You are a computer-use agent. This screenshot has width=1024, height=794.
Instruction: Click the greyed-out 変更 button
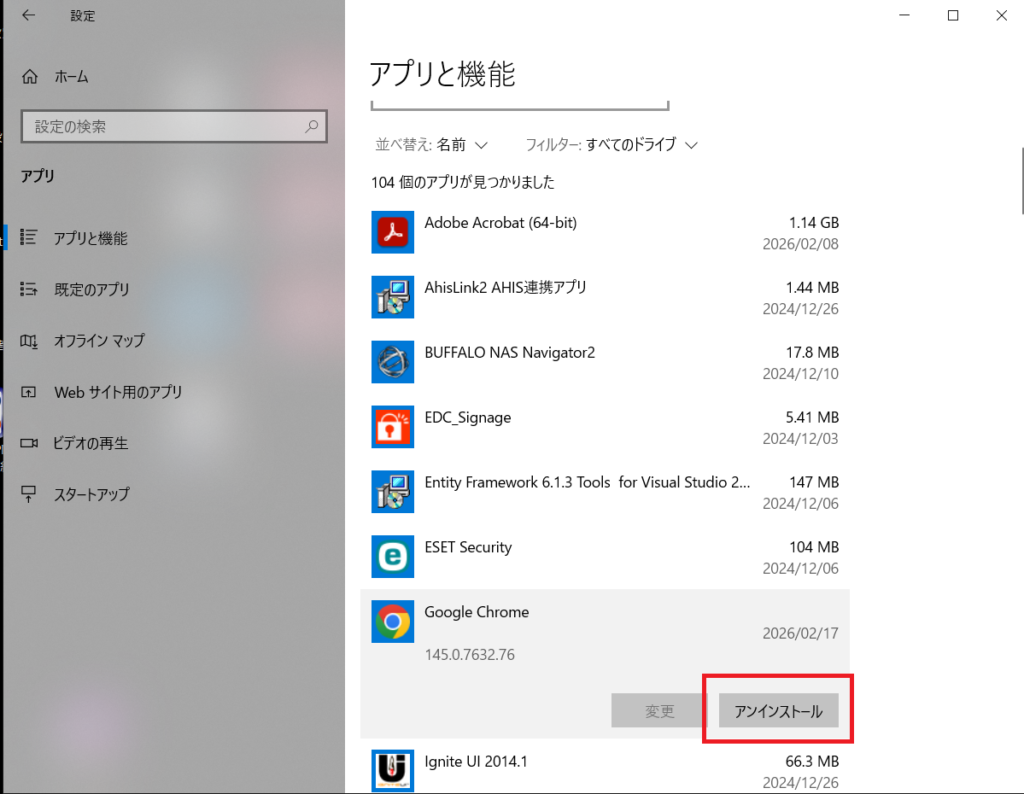pos(659,711)
